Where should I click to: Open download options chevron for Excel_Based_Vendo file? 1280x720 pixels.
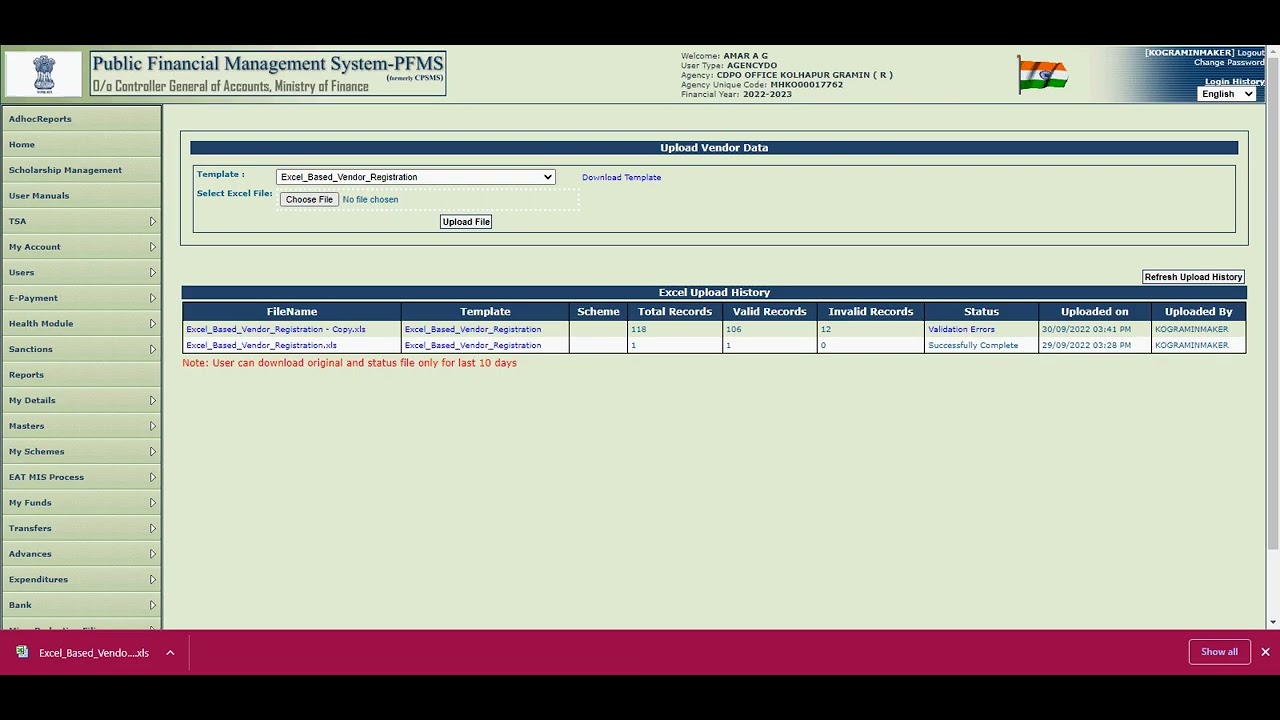click(170, 653)
